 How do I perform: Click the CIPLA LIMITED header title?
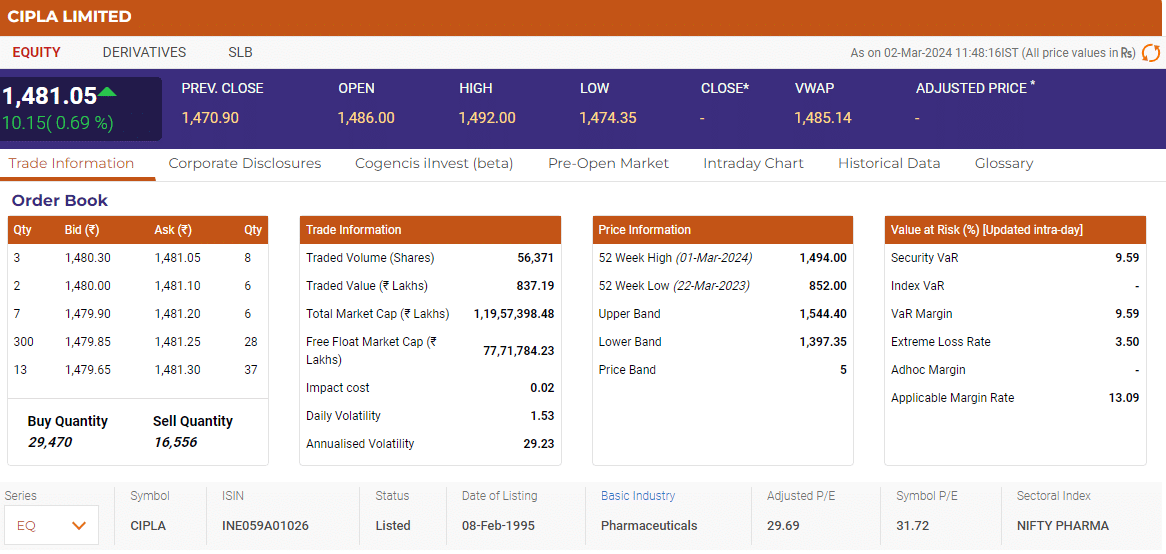pyautogui.click(x=69, y=17)
